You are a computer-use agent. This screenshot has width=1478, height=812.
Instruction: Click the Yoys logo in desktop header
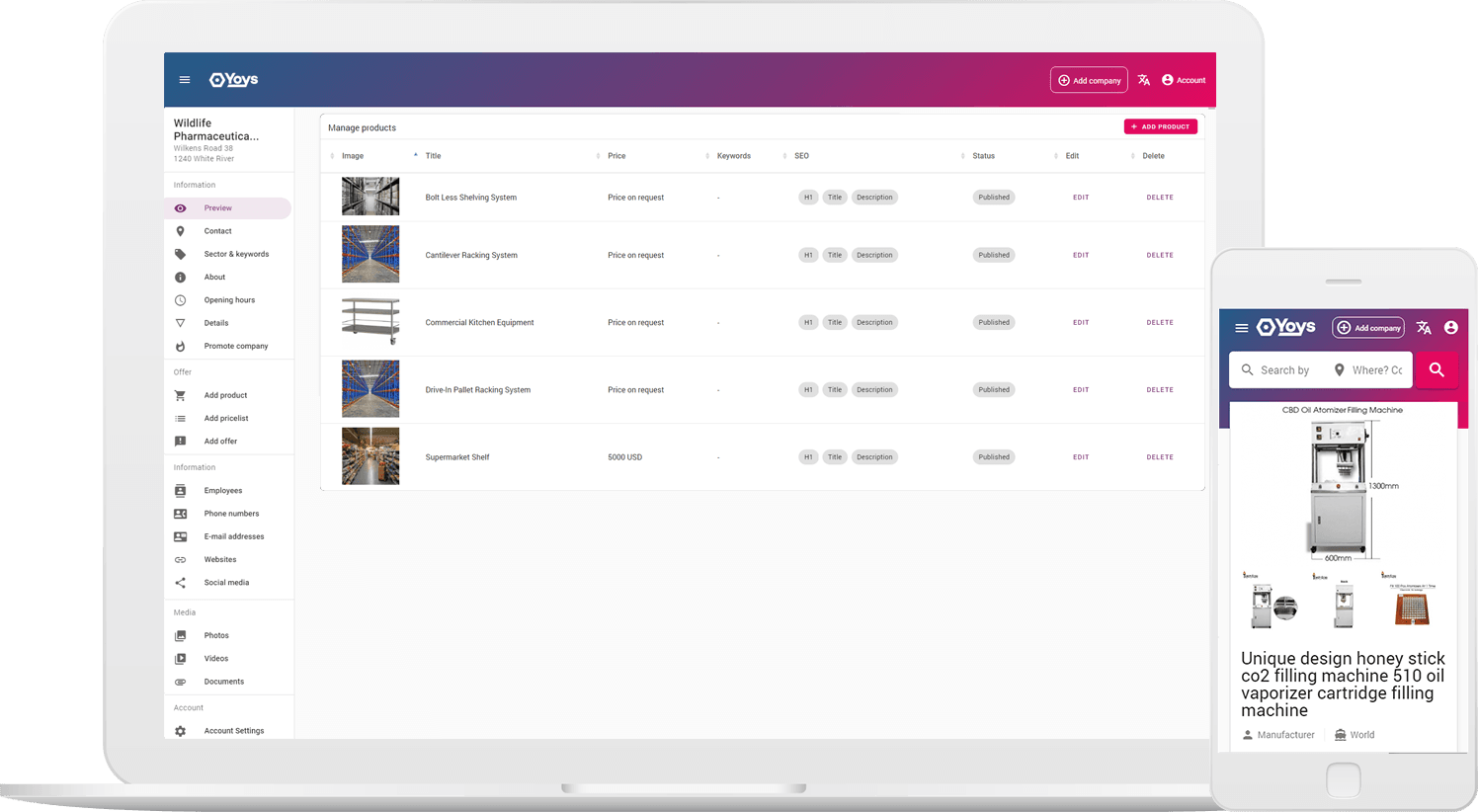coord(233,80)
